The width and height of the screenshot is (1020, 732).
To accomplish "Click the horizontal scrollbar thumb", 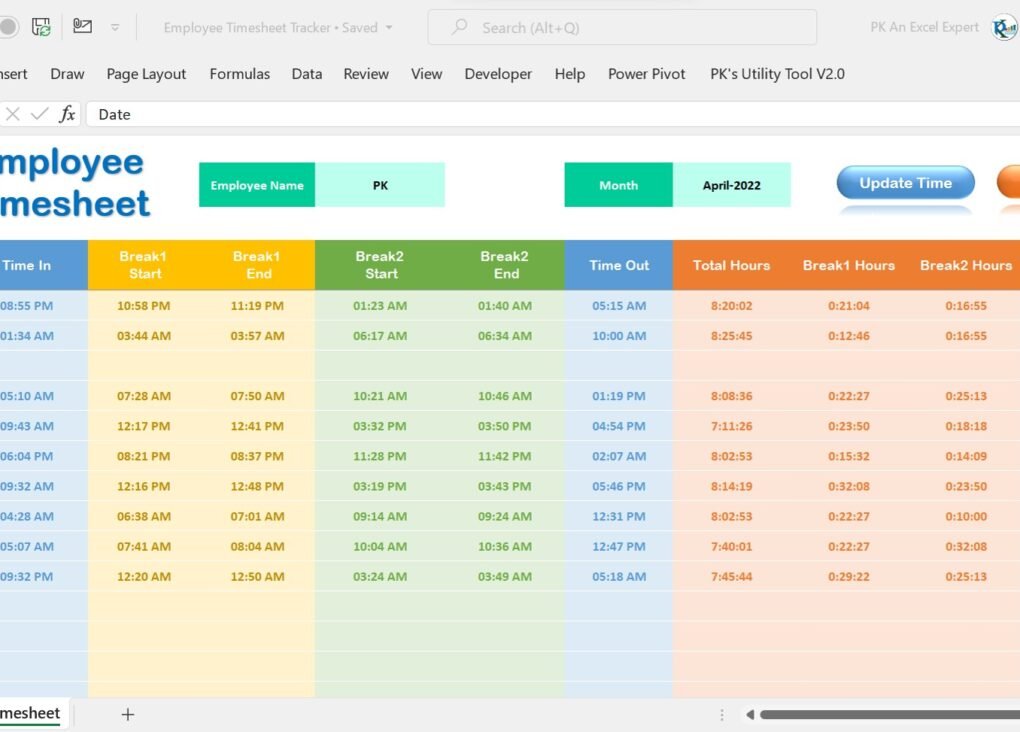I will tap(890, 714).
